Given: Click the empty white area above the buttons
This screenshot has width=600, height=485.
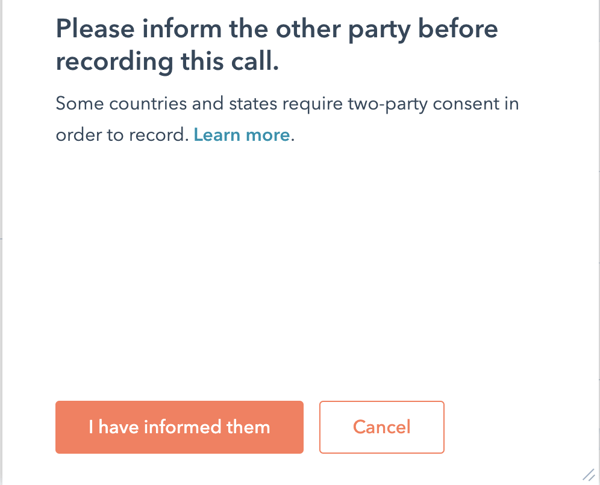Looking at the screenshot, I should (x=300, y=280).
